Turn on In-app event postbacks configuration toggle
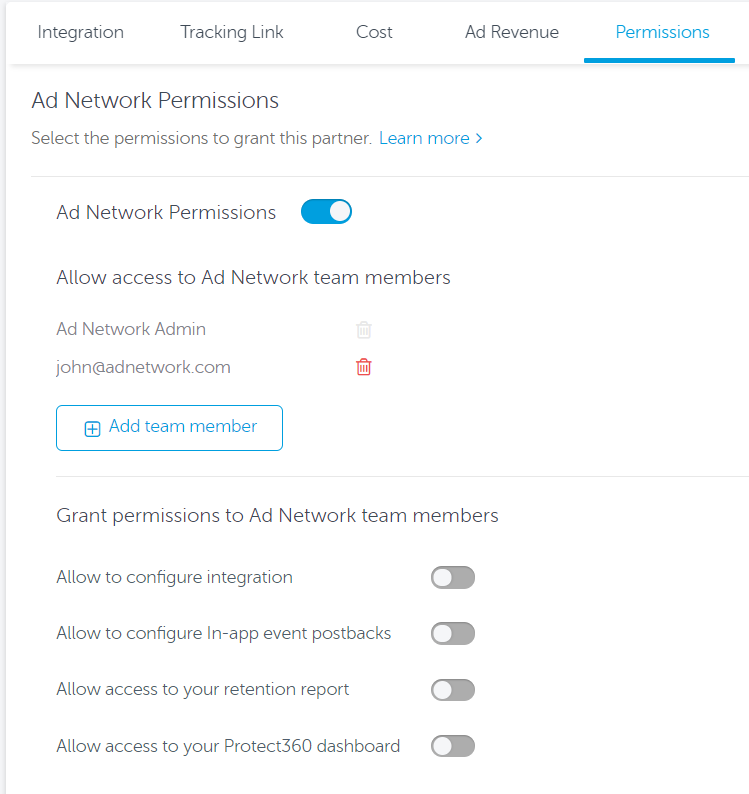The image size is (749, 794). (x=453, y=633)
